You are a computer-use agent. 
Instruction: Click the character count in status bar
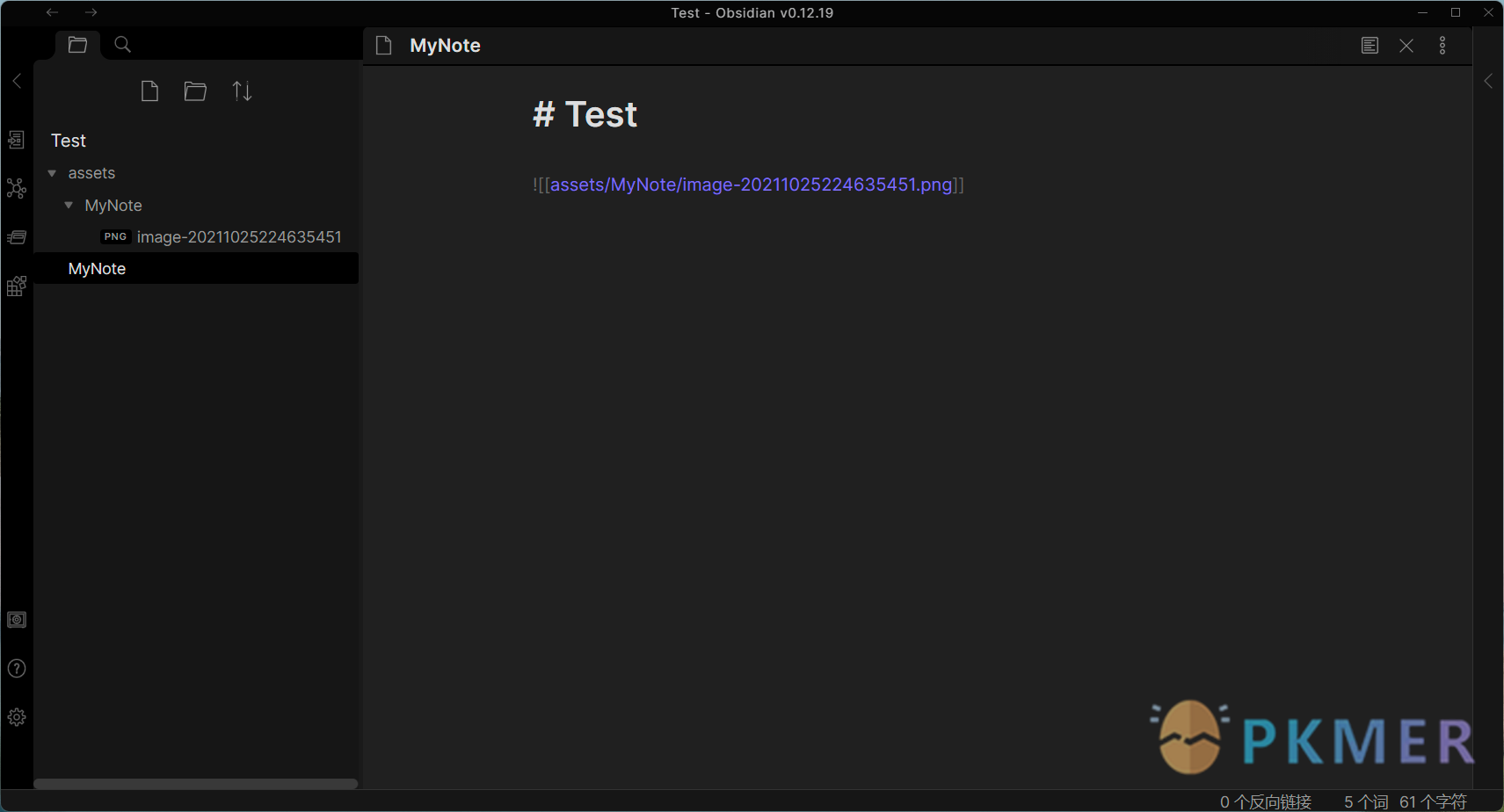tap(1433, 801)
